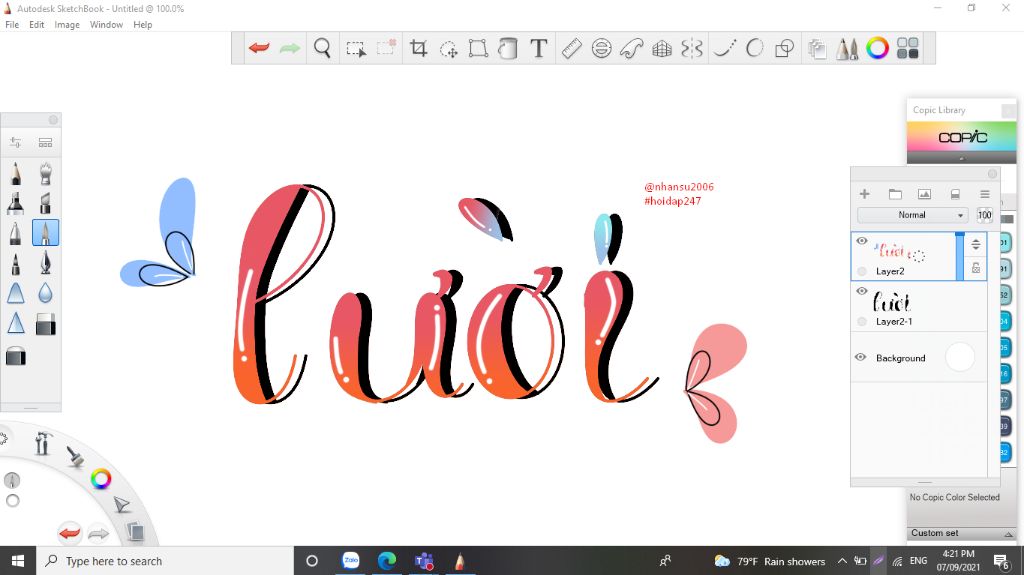Enable the Ellipse guide
The height and width of the screenshot is (575, 1024).
coord(601,48)
